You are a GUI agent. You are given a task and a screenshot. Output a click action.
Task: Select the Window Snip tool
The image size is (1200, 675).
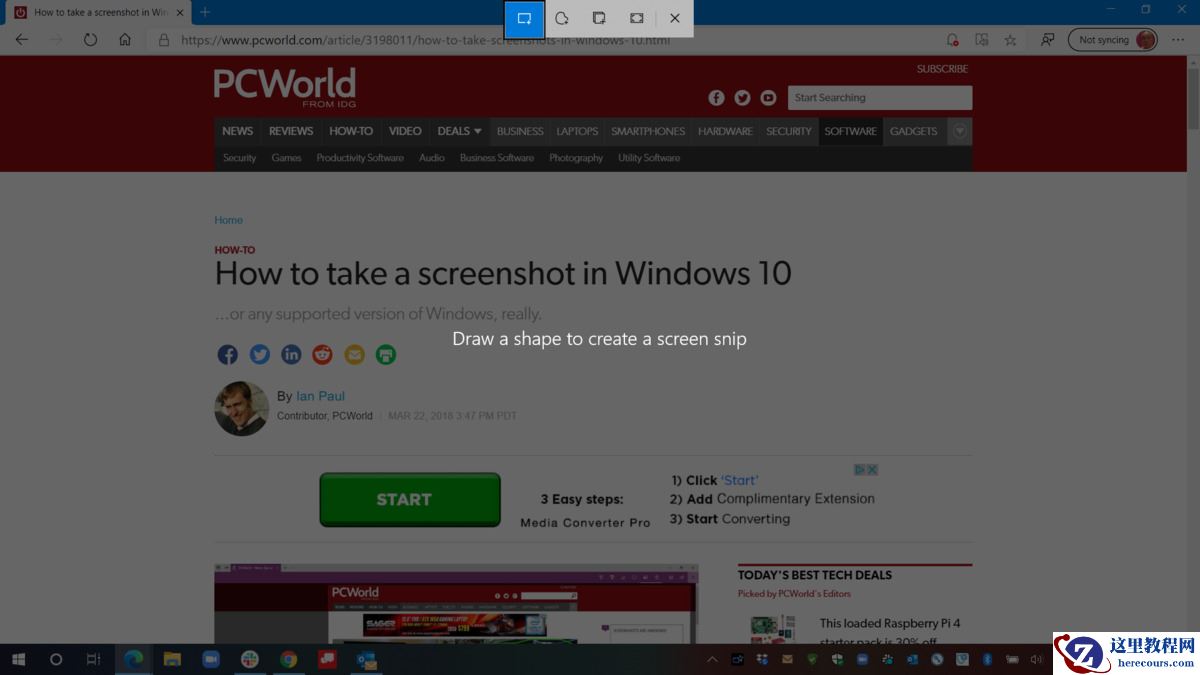599,18
